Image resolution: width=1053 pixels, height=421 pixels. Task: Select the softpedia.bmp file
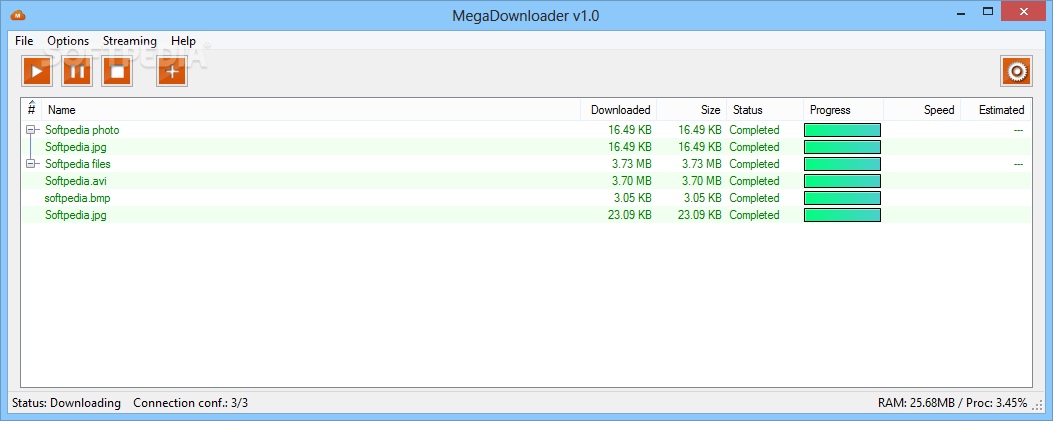pos(526,198)
